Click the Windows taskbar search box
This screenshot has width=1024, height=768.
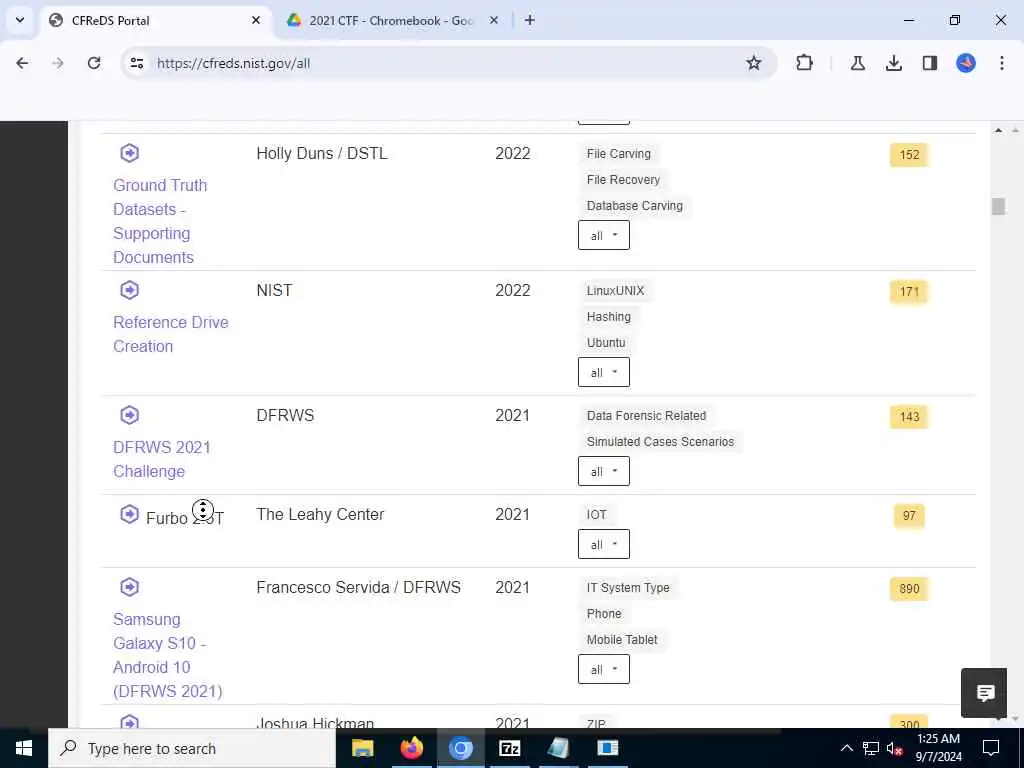[192, 748]
